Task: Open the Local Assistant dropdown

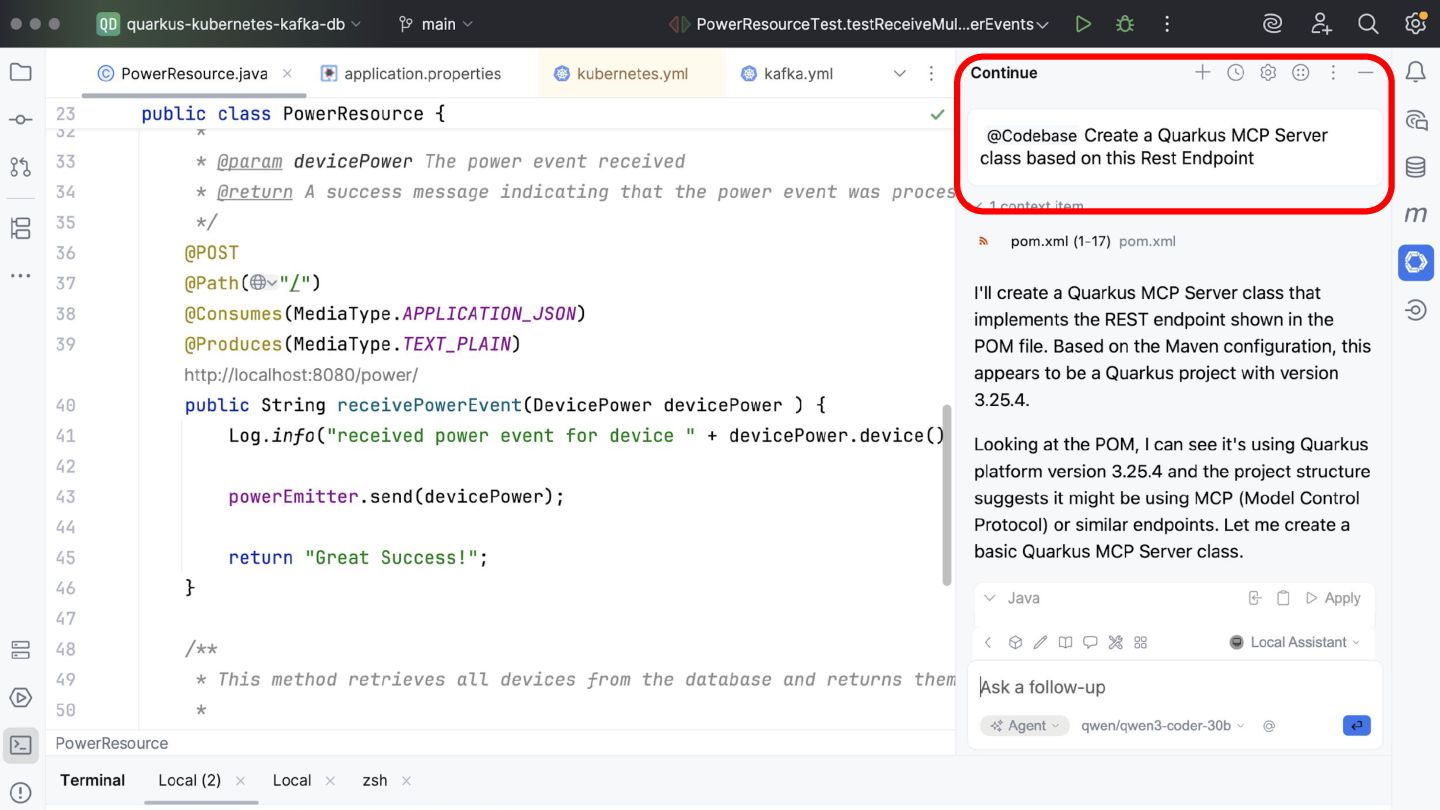Action: [x=1295, y=642]
